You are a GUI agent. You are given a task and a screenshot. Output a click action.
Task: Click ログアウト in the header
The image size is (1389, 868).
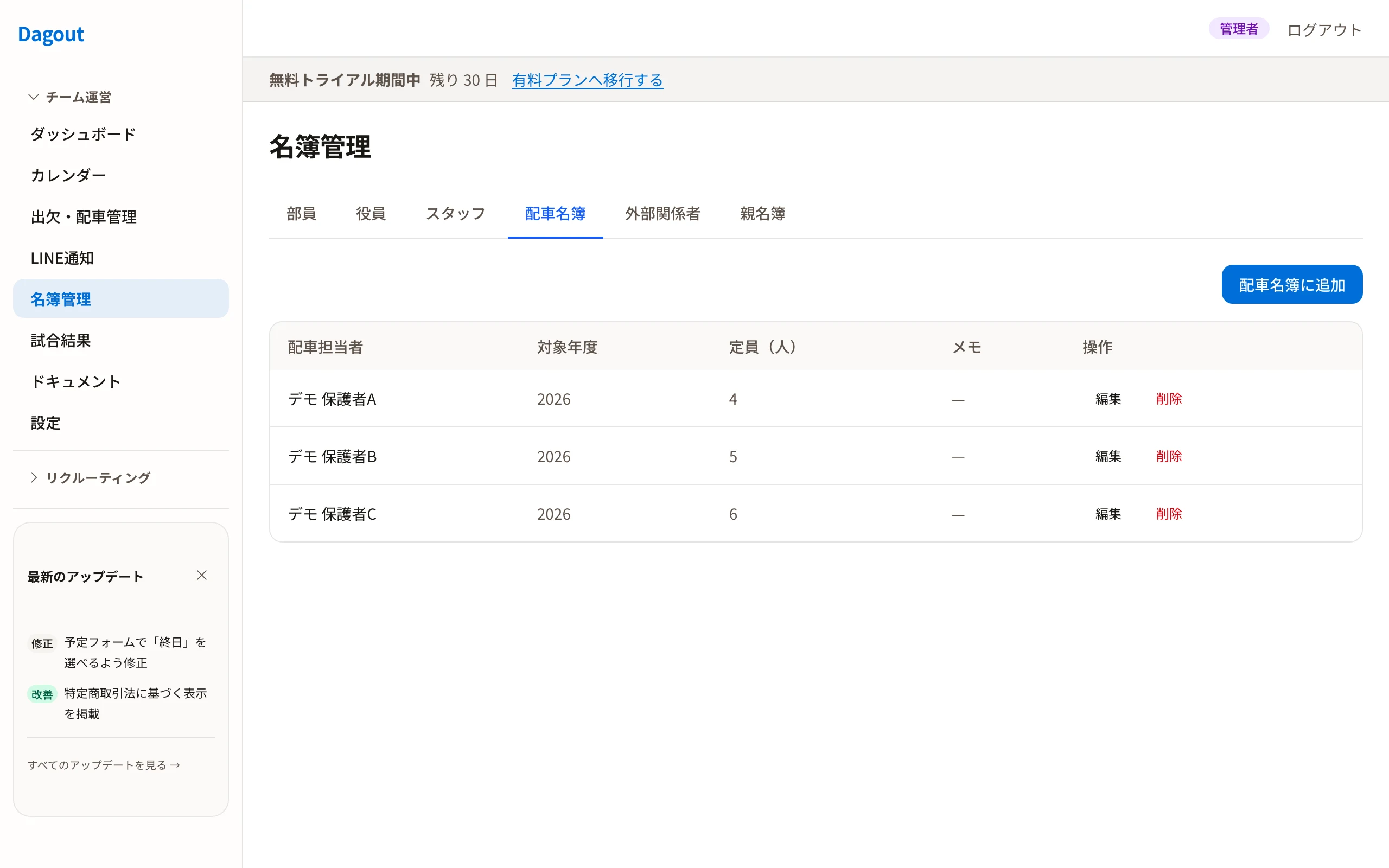point(1325,30)
